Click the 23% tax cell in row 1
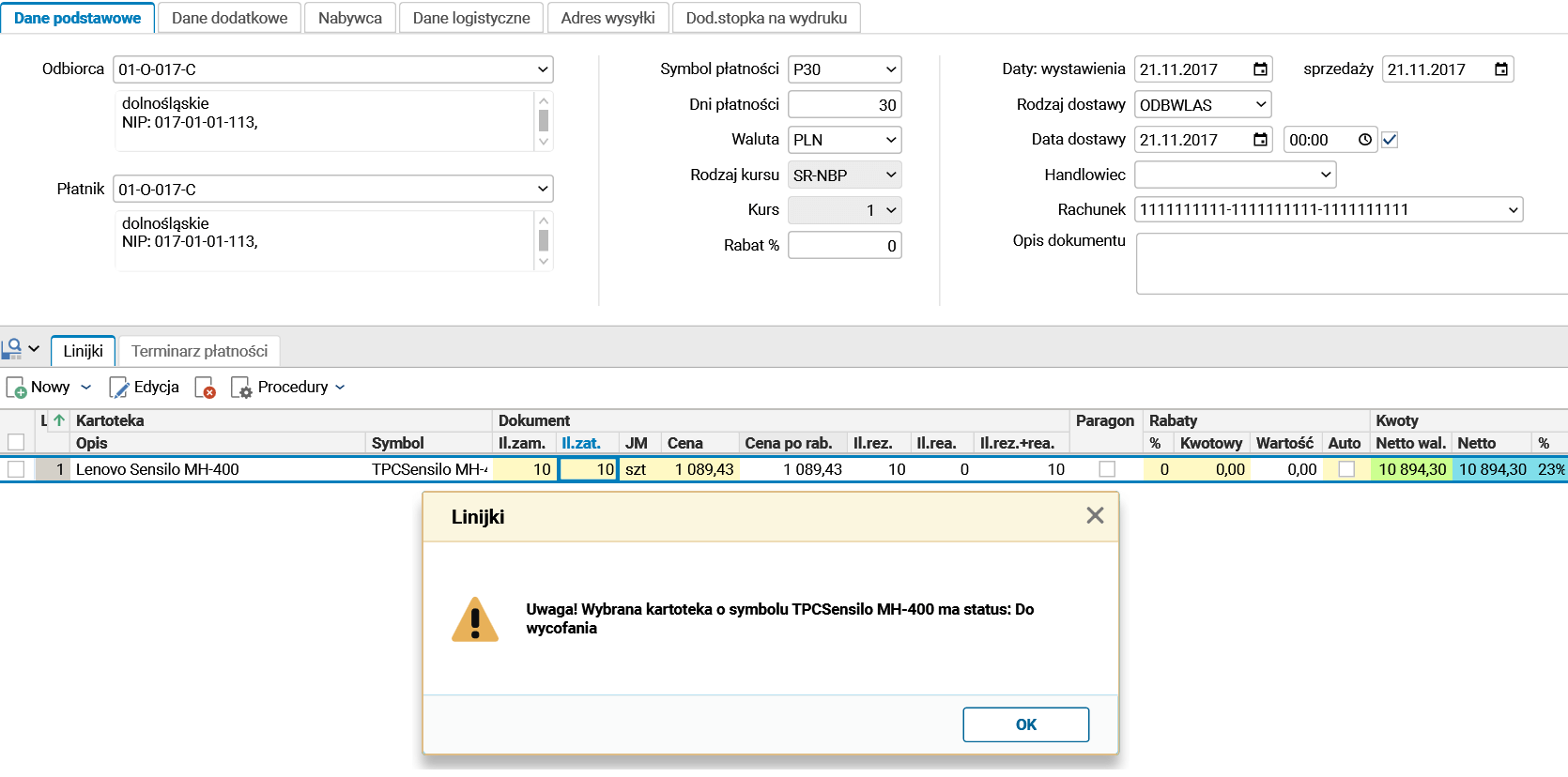Screen dimensions: 1568x777 (1550, 469)
